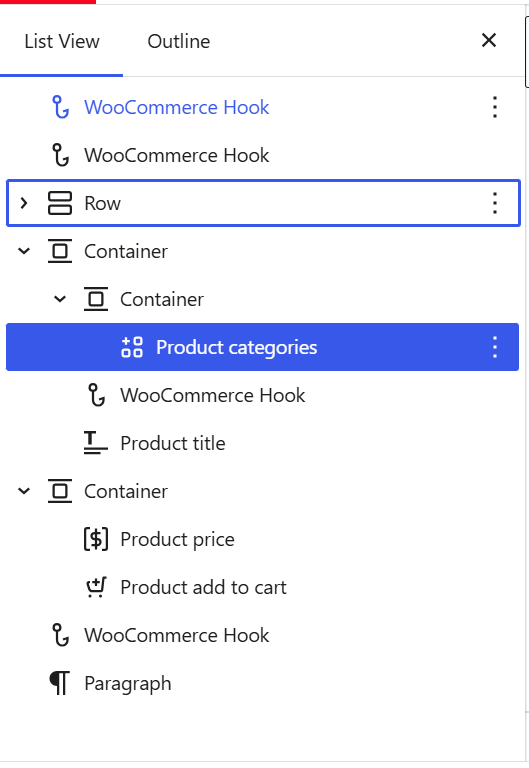The width and height of the screenshot is (529, 768).
Task: Click the Product title text icon
Action: [x=96, y=443]
